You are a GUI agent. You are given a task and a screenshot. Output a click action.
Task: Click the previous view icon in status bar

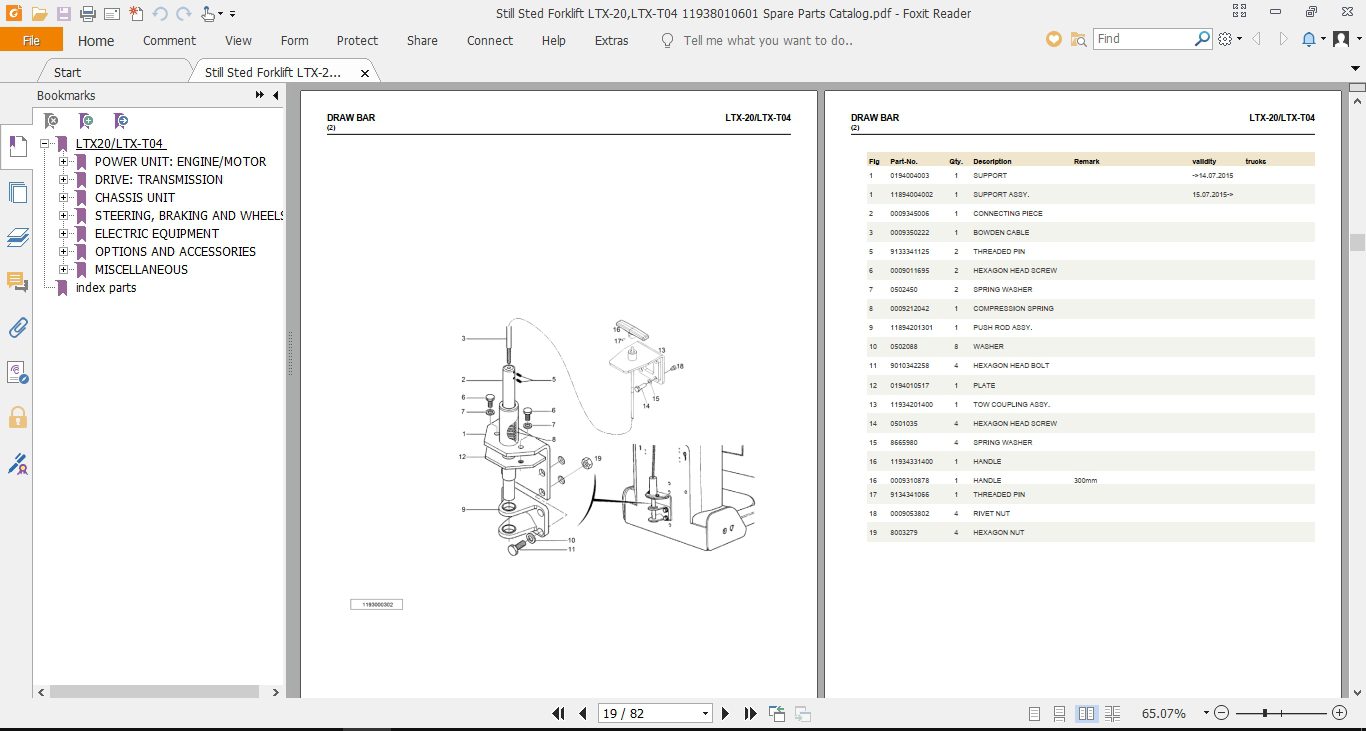[x=777, y=713]
